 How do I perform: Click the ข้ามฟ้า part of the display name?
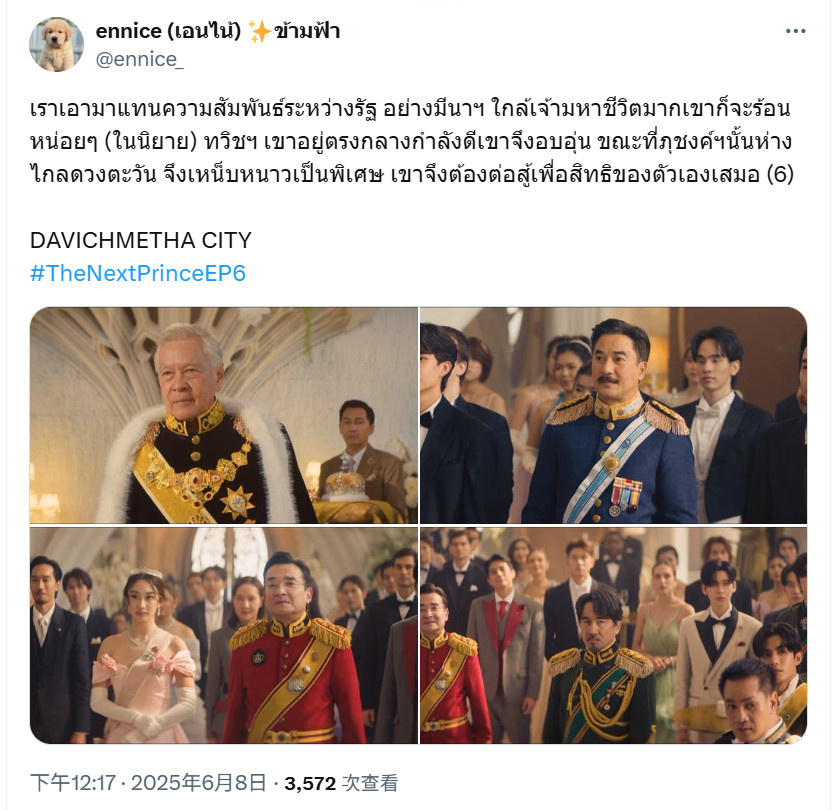pos(307,32)
